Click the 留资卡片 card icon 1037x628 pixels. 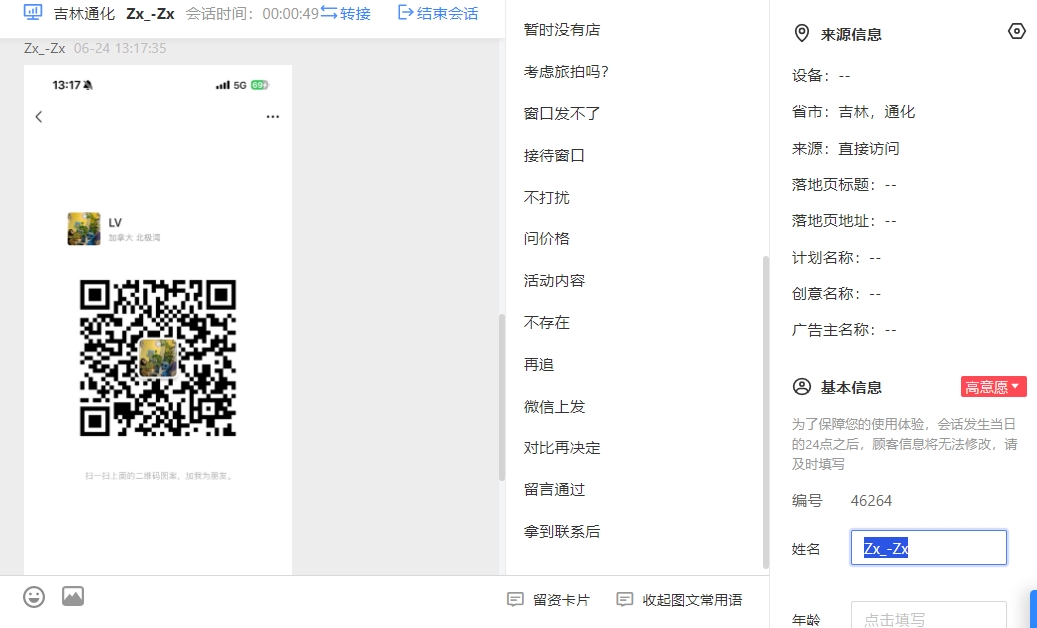coord(515,600)
